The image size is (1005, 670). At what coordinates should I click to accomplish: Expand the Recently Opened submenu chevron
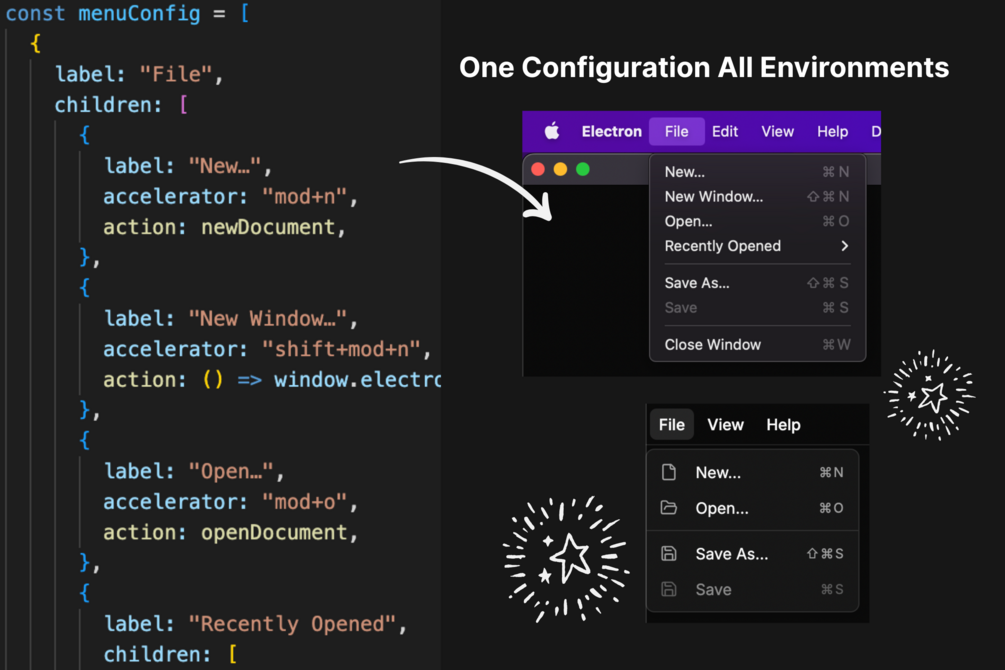[x=845, y=246]
